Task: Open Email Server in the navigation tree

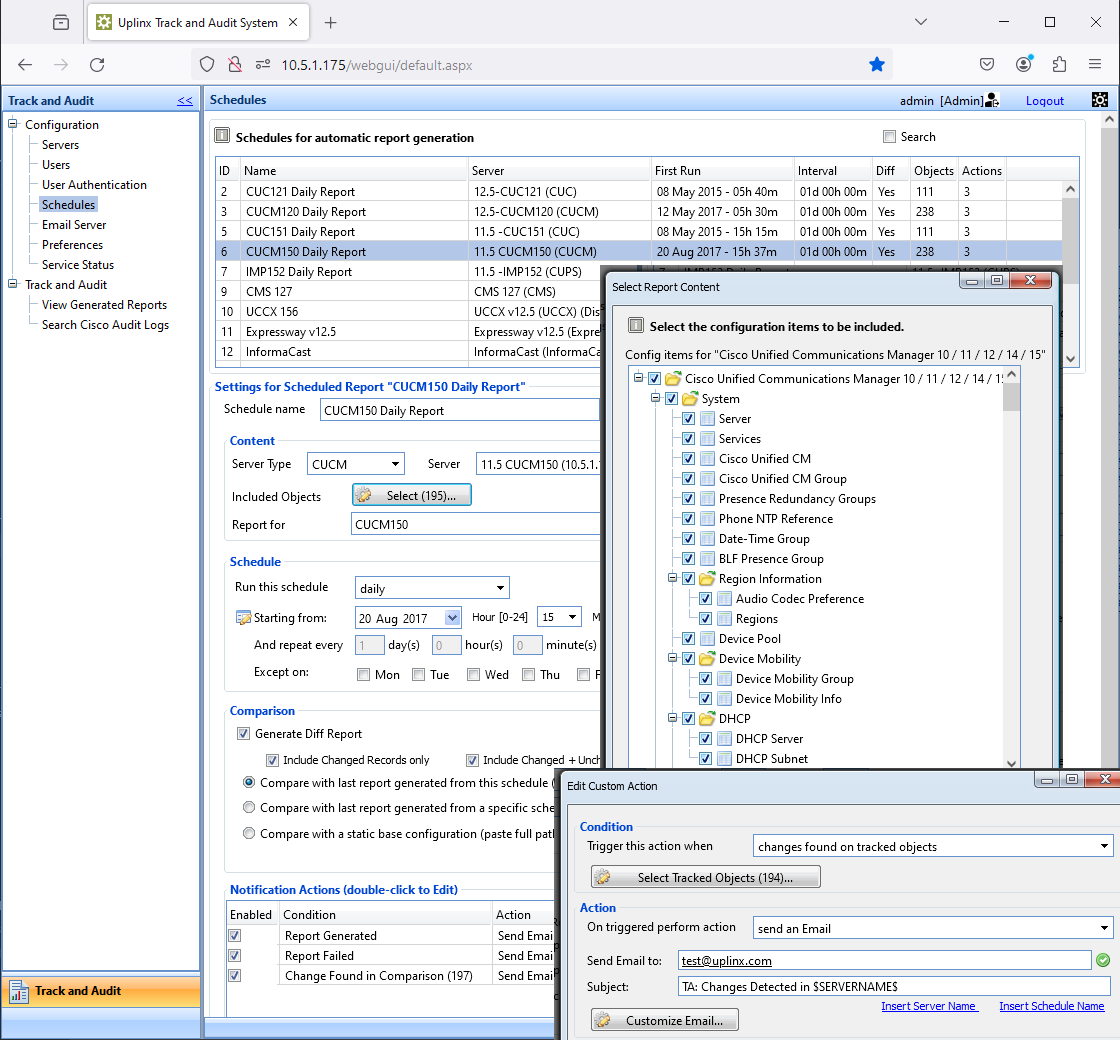Action: tap(74, 225)
